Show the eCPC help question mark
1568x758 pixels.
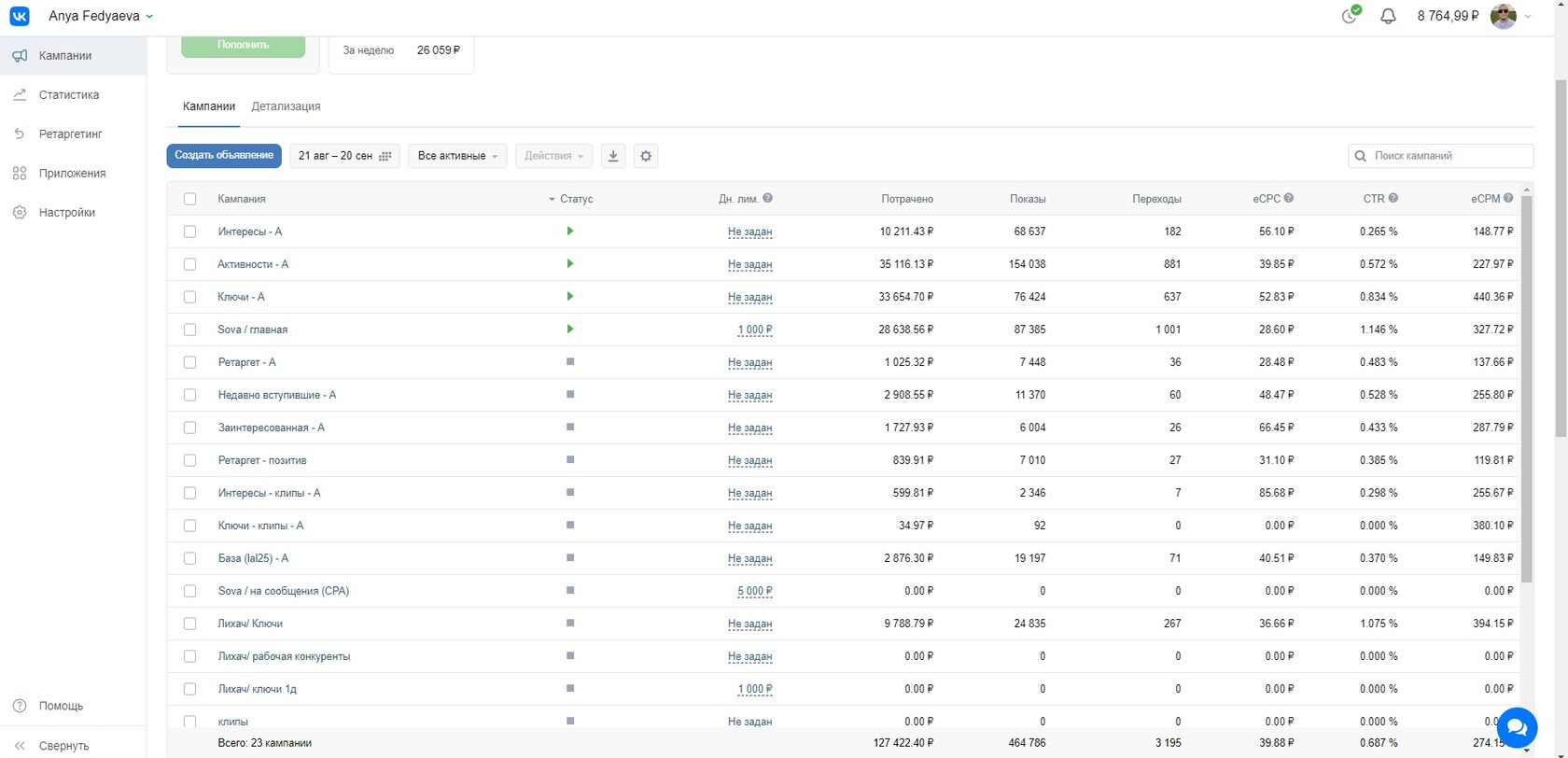tap(1289, 198)
